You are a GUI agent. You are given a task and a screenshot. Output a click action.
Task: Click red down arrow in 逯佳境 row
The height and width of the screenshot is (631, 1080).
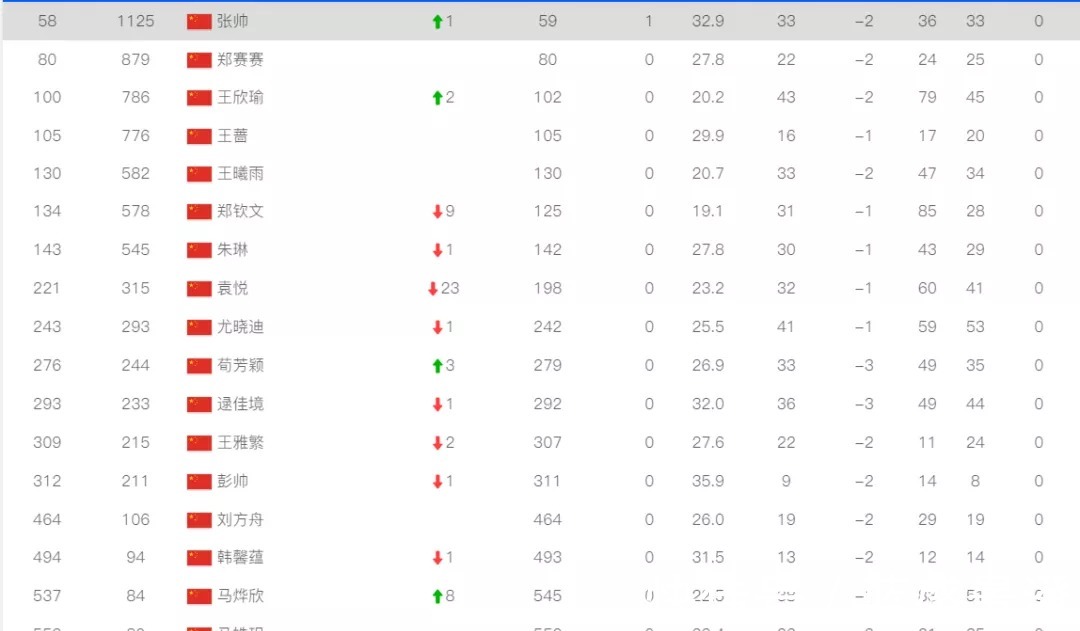coord(437,405)
